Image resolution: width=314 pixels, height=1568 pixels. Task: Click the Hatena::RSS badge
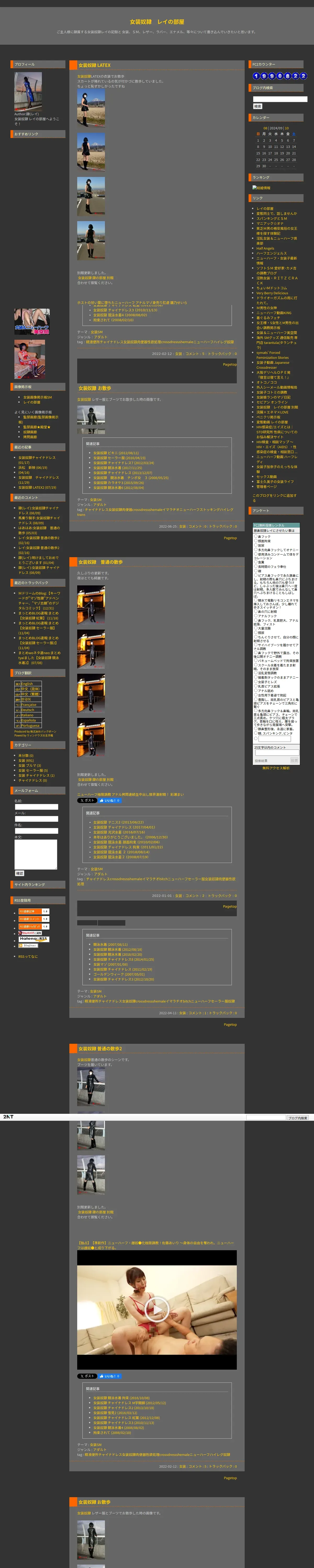(33, 939)
